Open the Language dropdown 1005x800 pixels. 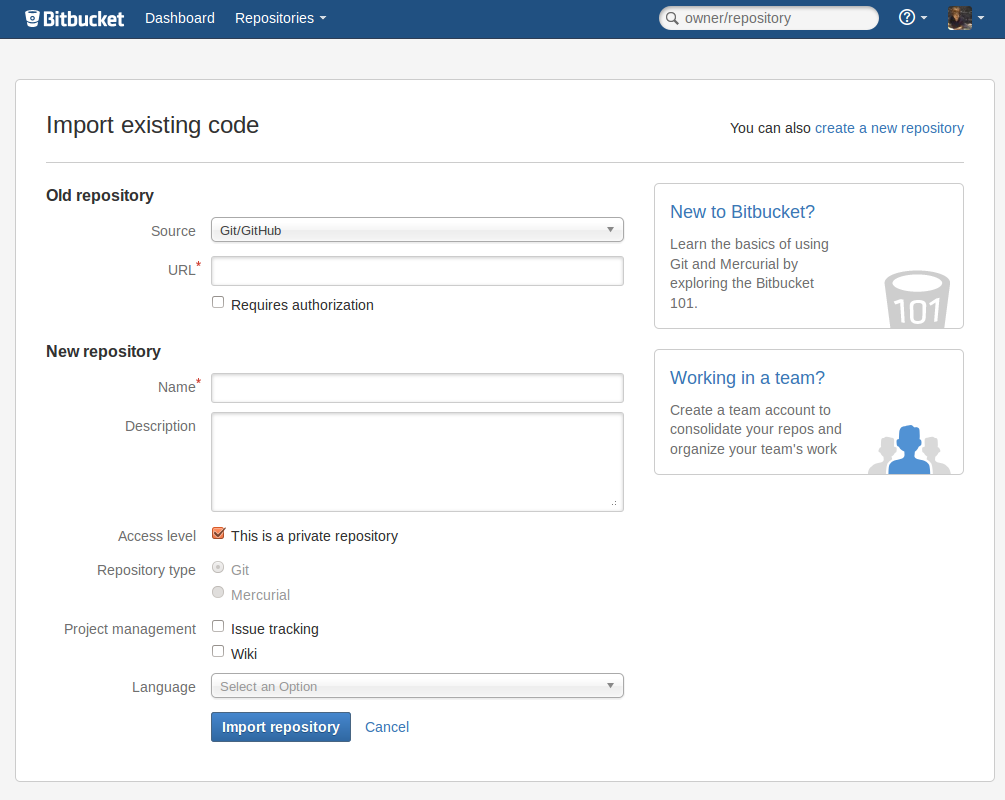[417, 686]
